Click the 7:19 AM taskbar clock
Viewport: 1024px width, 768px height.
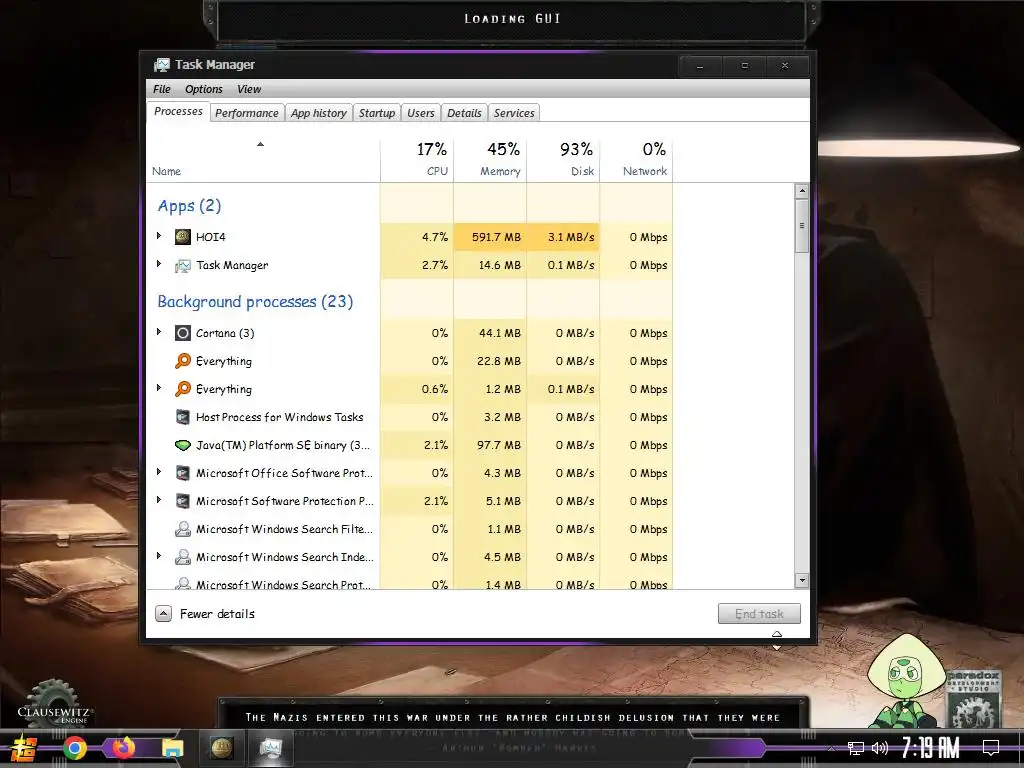pyautogui.click(x=931, y=748)
